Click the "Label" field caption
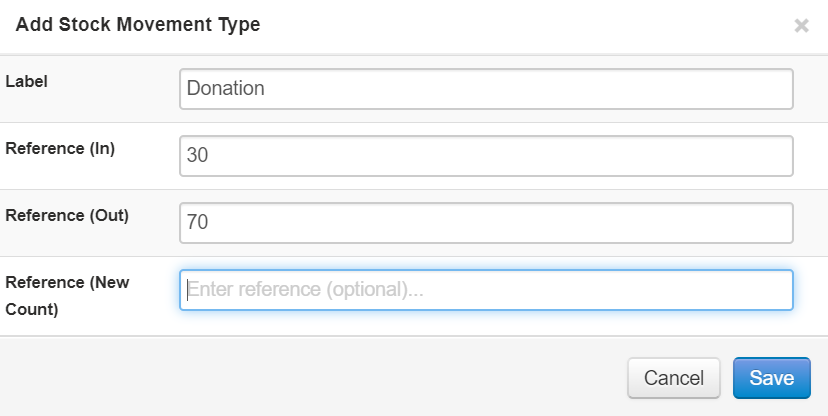This screenshot has height=416, width=828. tap(27, 81)
